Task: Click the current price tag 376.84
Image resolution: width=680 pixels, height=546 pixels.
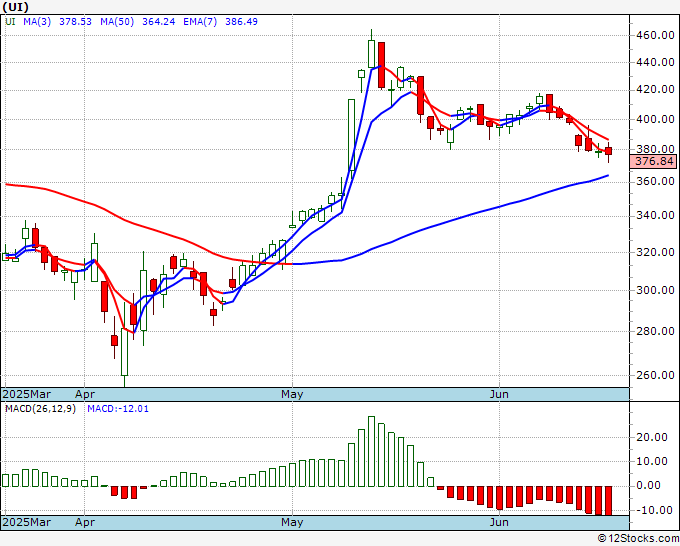Action: pos(653,162)
